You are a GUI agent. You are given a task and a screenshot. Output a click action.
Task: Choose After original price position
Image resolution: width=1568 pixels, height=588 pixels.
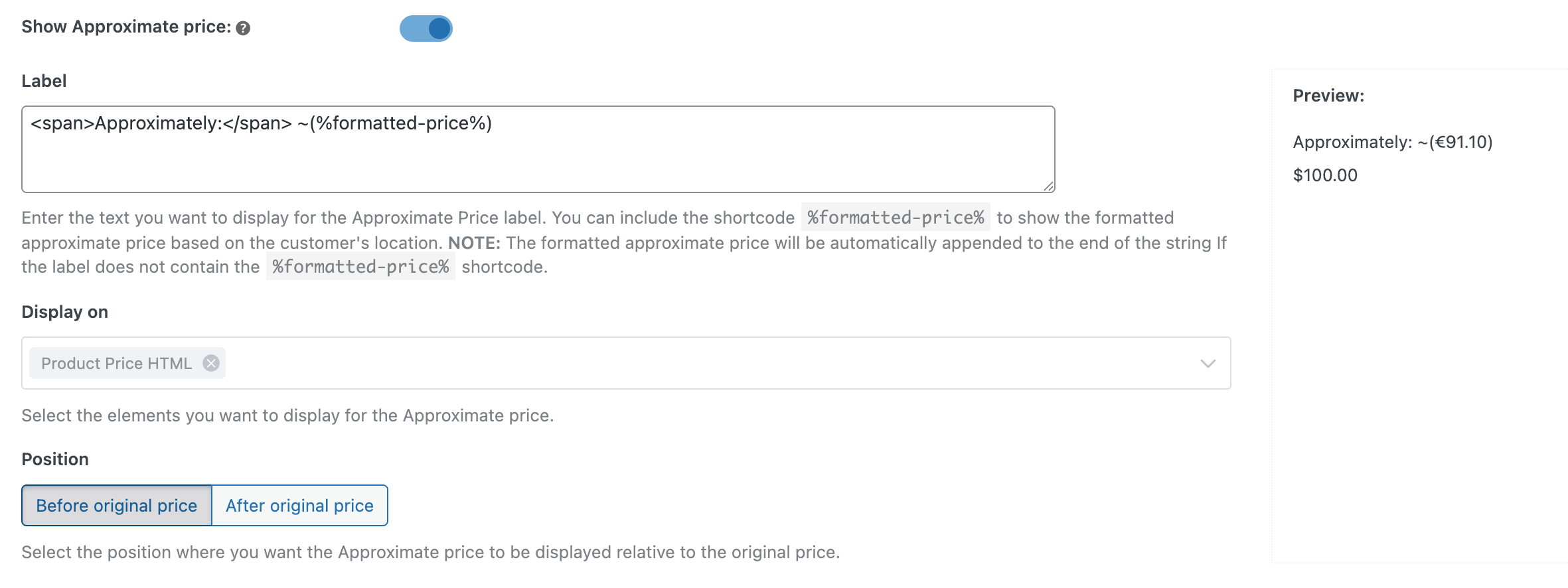pyautogui.click(x=299, y=506)
